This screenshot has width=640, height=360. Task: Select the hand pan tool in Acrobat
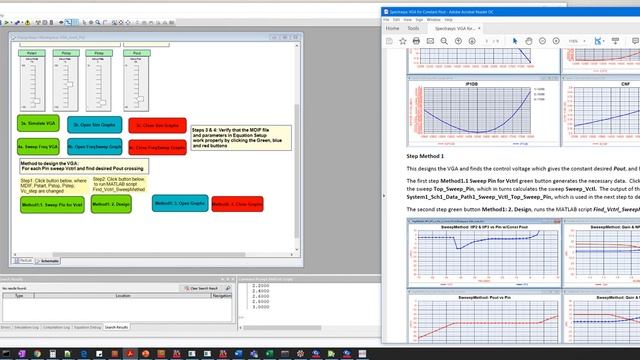[x=529, y=41]
